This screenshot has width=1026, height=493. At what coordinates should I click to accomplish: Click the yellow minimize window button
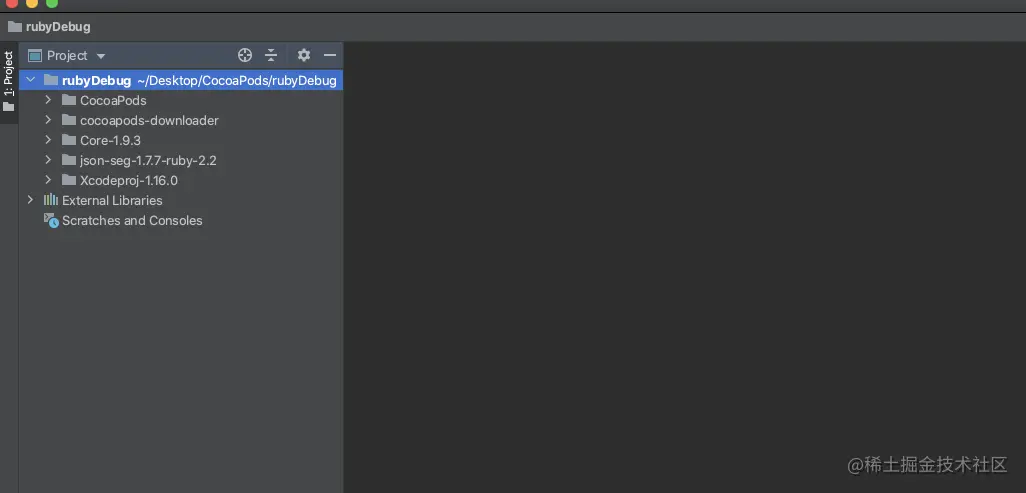pos(31,3)
